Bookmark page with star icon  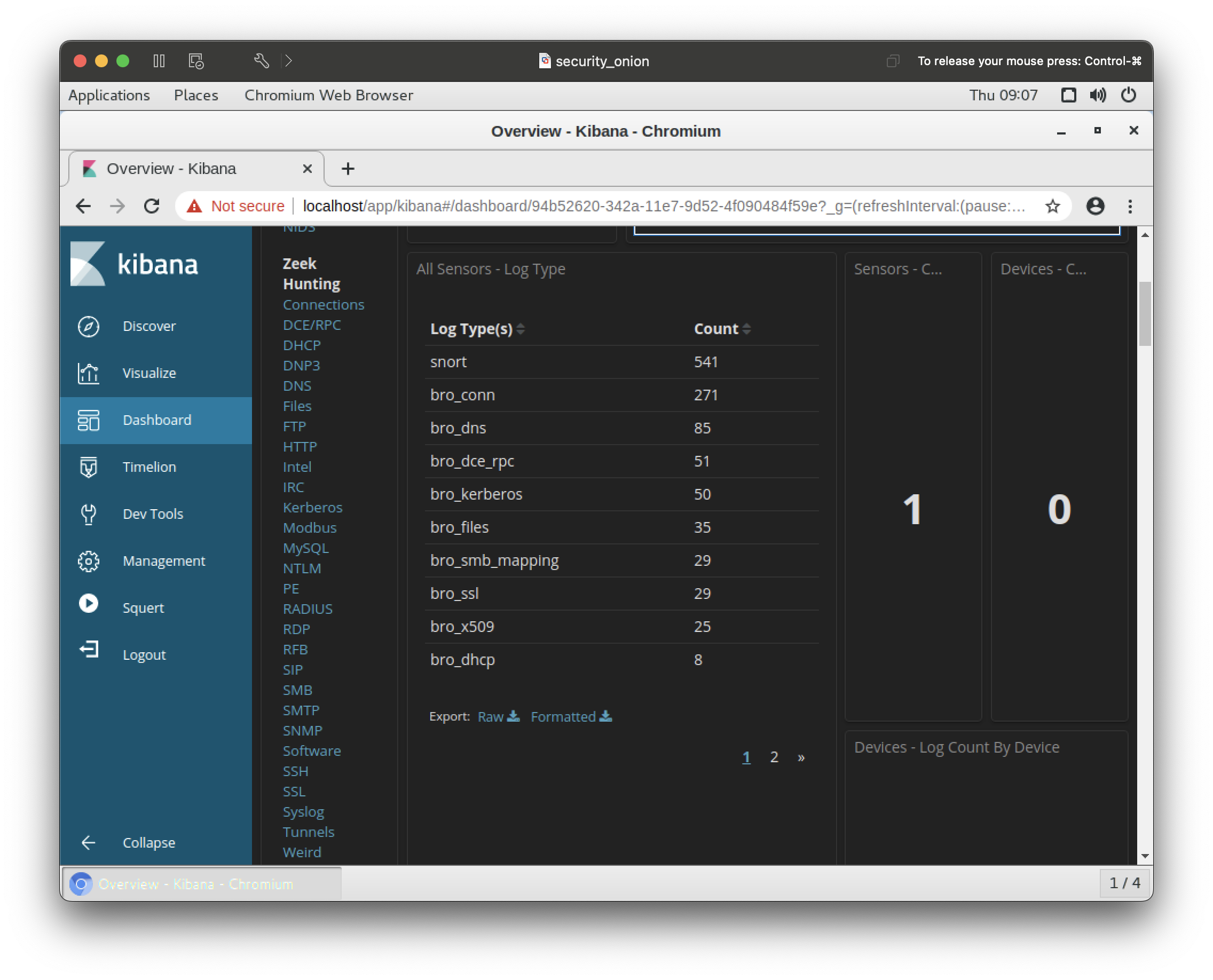coord(1052,206)
